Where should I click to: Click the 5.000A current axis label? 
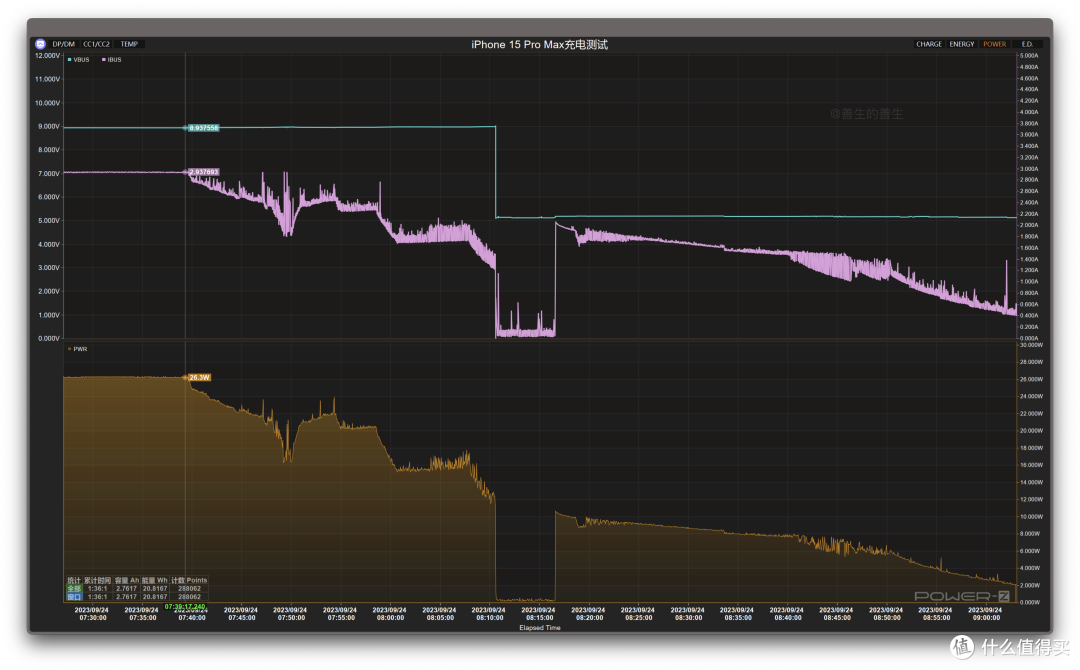tap(1028, 56)
